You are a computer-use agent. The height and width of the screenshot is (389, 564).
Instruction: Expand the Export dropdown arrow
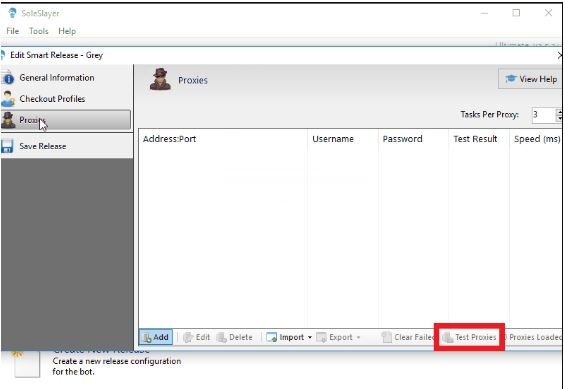tap(359, 338)
